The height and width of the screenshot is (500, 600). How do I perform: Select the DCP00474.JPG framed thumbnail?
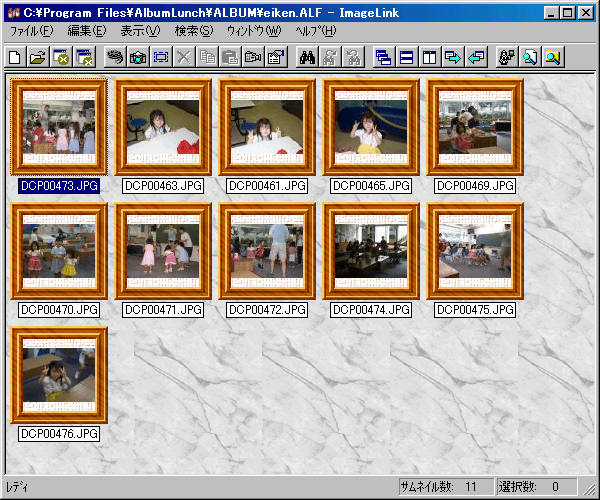371,251
